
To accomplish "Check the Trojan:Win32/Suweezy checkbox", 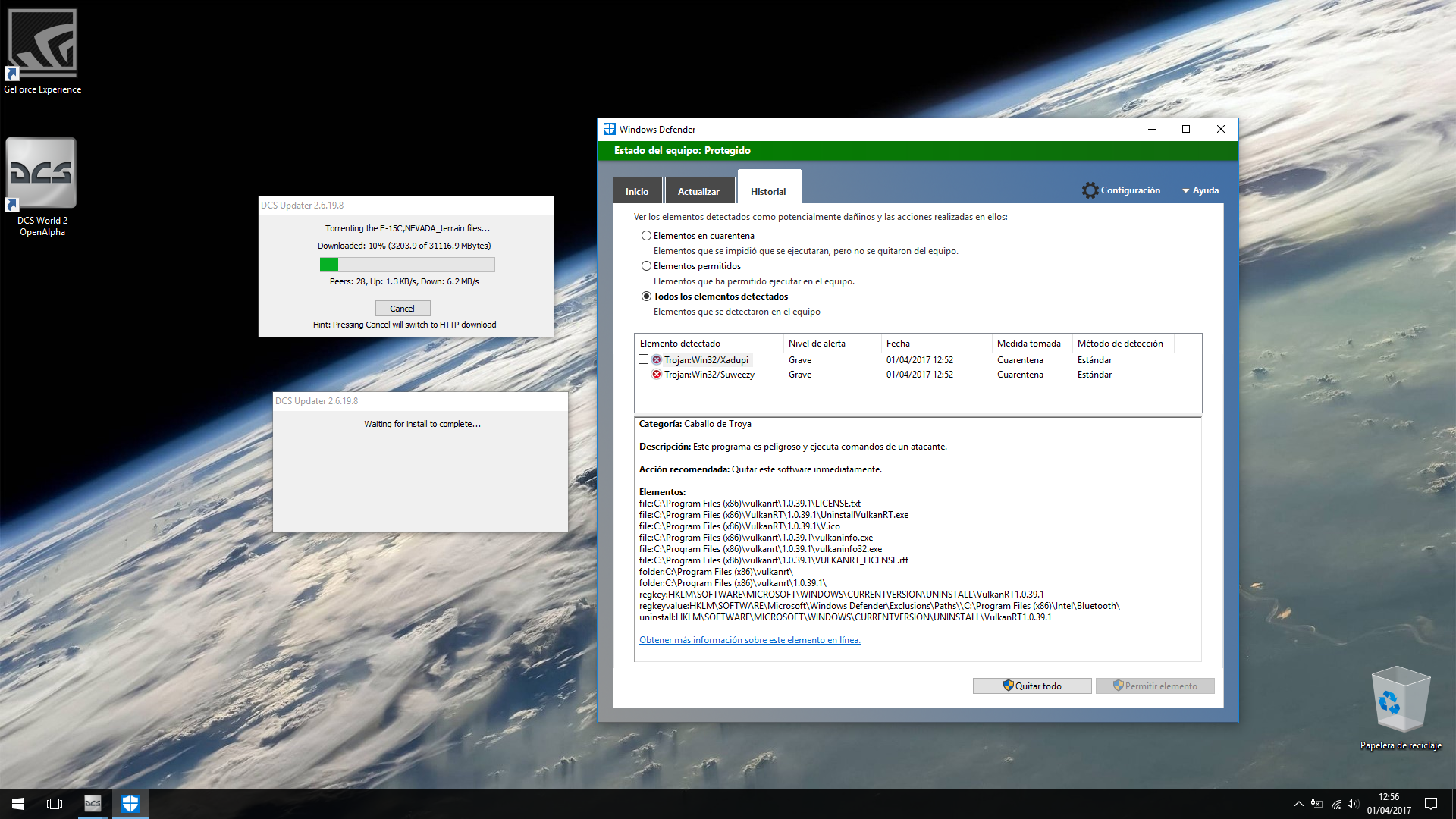I will tap(644, 374).
